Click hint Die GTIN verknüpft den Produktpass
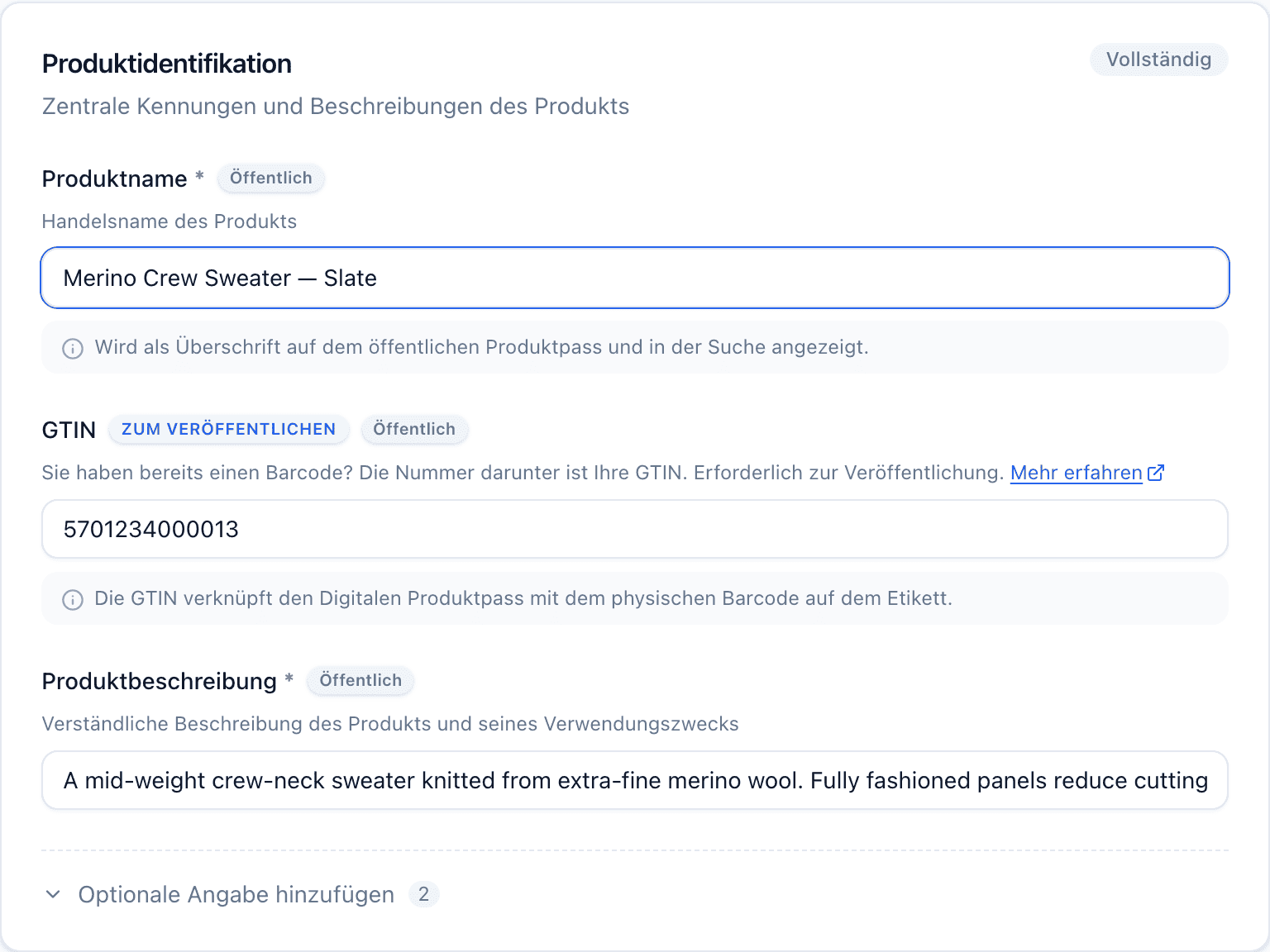This screenshot has width=1270, height=952. [523, 598]
